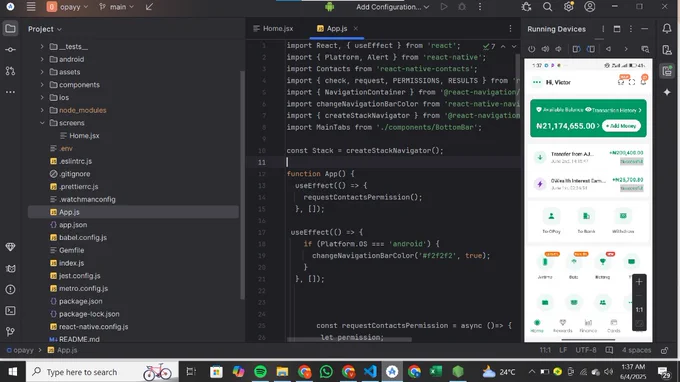Click the 11:1 cursor position widget
This screenshot has width=680, height=382.
pos(545,350)
